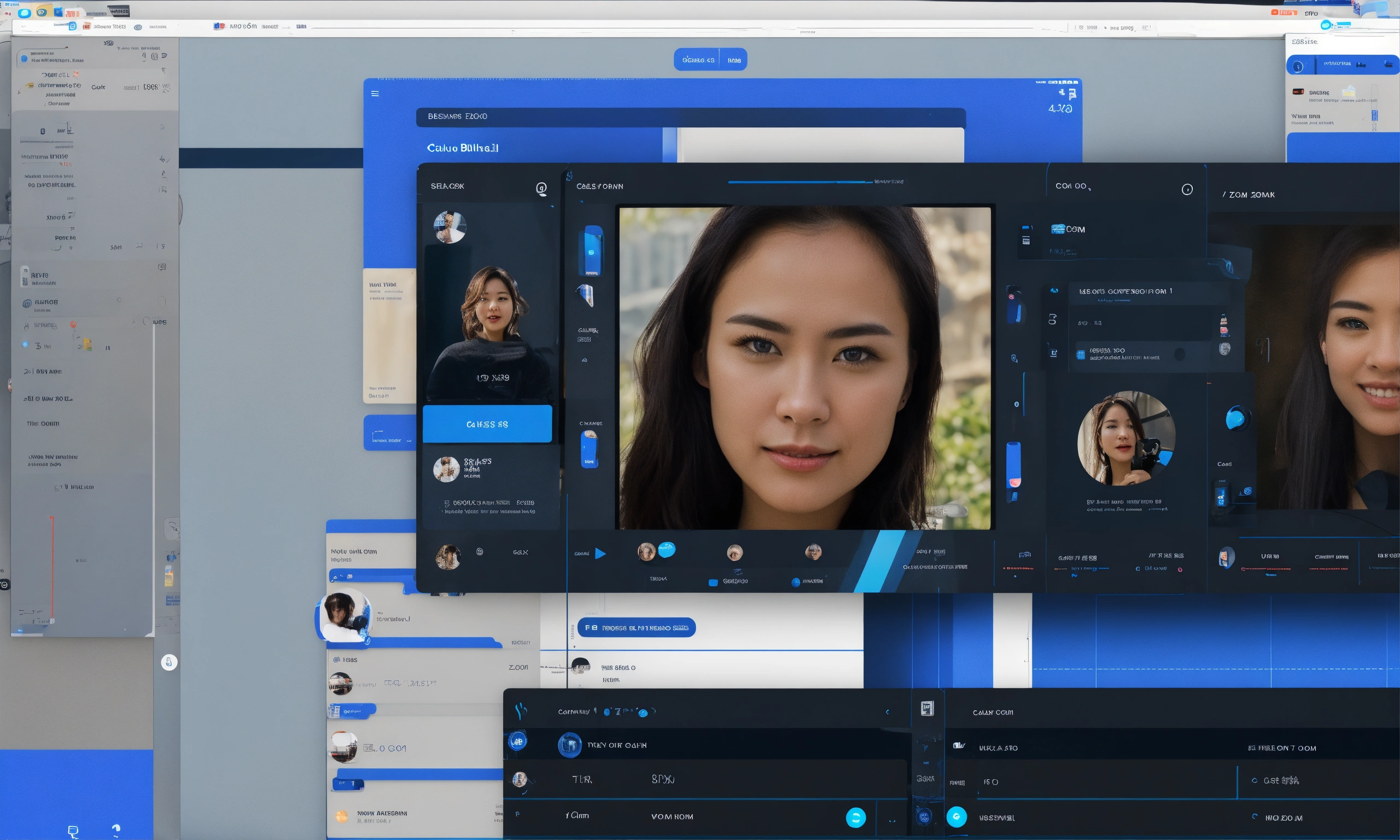Select the DI.ONO radio option
Screen dimensions: 1400x840
tap(1138, 568)
